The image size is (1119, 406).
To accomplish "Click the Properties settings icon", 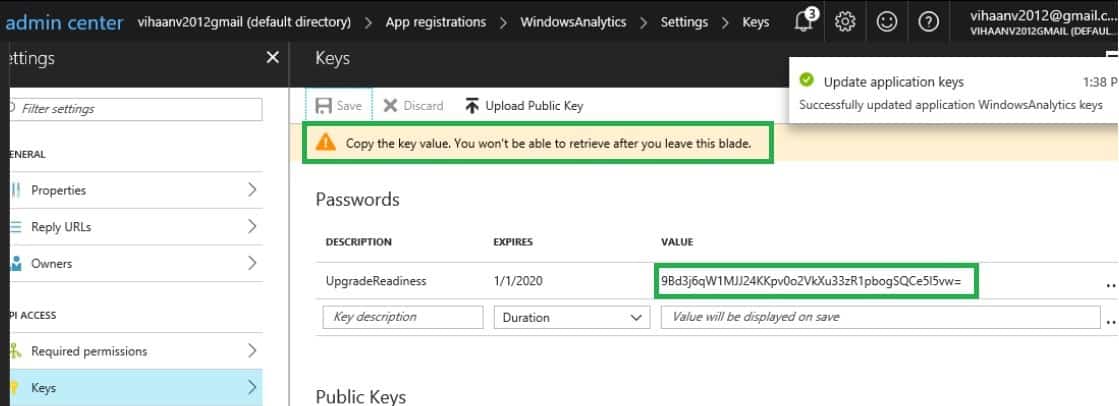I will tap(16, 191).
